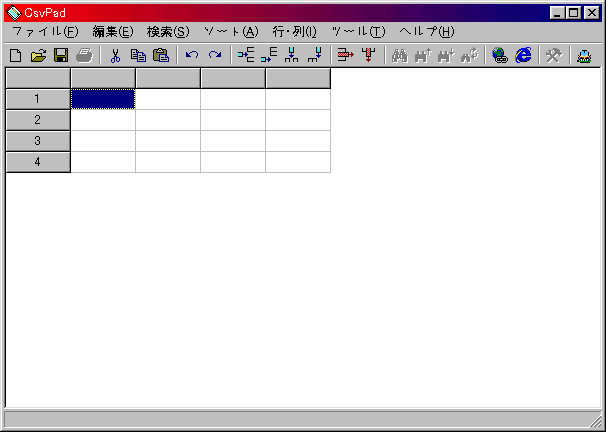Image resolution: width=606 pixels, height=432 pixels.
Task: Copy with the two-documents icon
Action: 138,55
